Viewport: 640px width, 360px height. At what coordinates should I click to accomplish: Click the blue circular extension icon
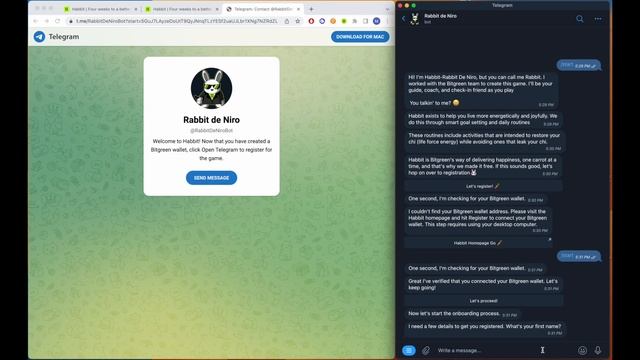tap(322, 21)
